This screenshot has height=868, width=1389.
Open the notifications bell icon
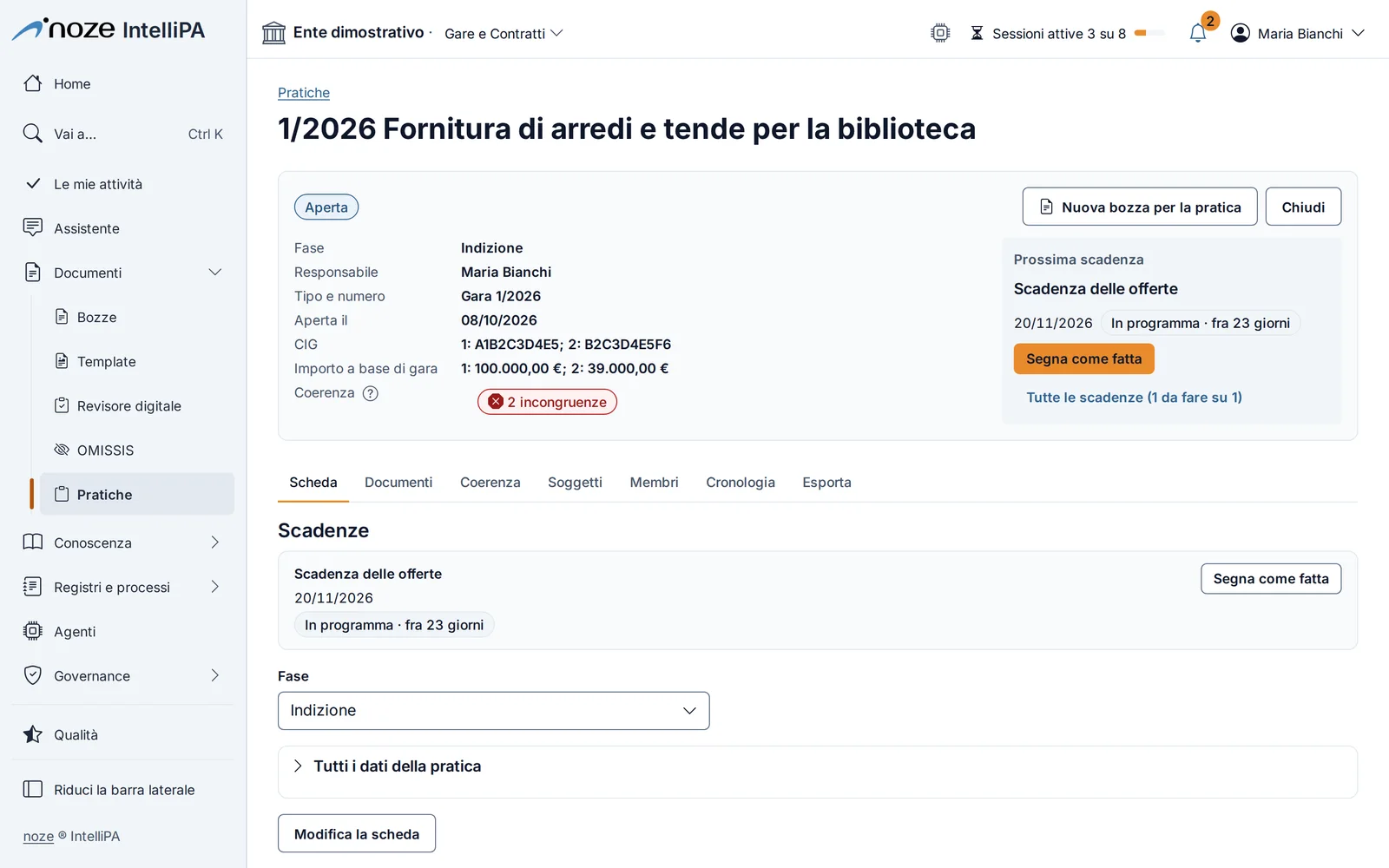click(x=1197, y=33)
